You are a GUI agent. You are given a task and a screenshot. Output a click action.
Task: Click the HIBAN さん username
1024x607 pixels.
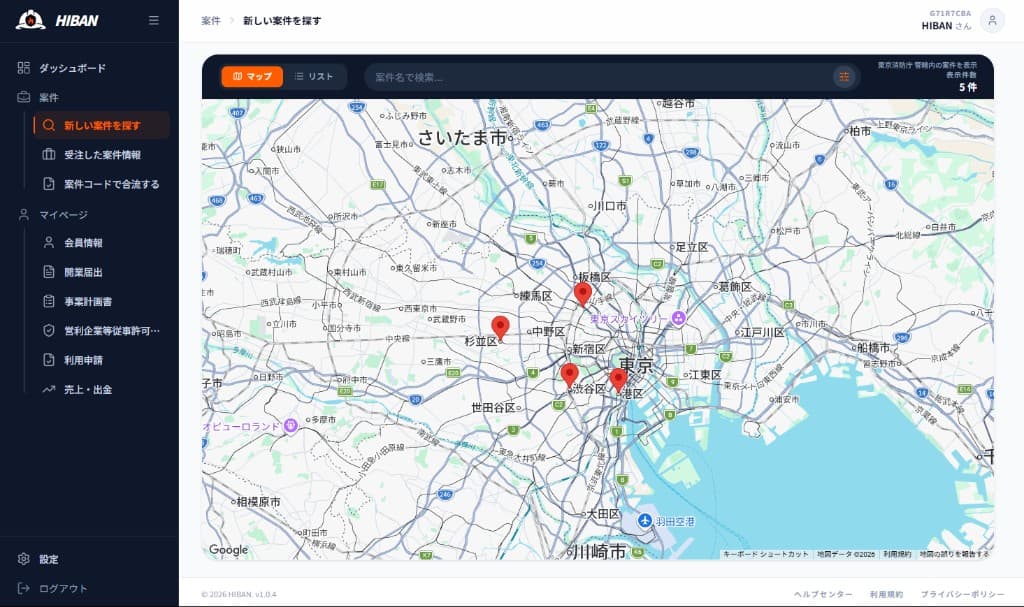[946, 26]
